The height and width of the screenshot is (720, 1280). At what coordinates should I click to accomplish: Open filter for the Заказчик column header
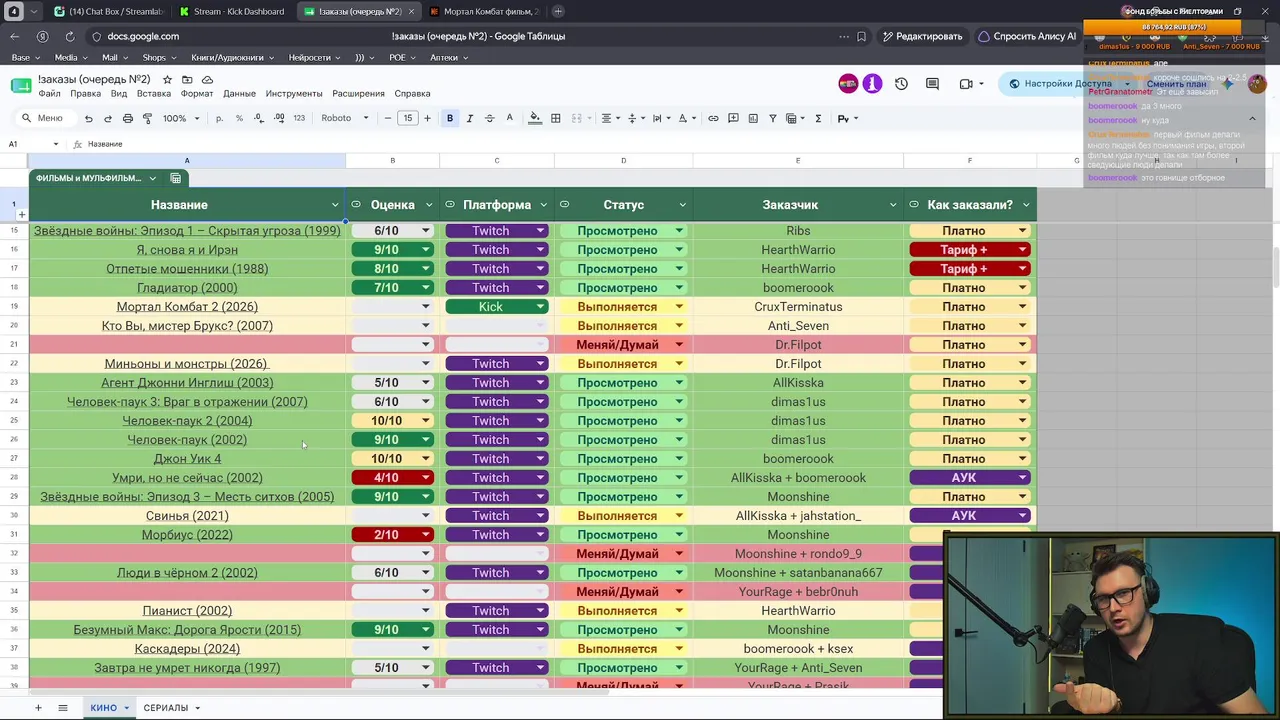coord(893,205)
